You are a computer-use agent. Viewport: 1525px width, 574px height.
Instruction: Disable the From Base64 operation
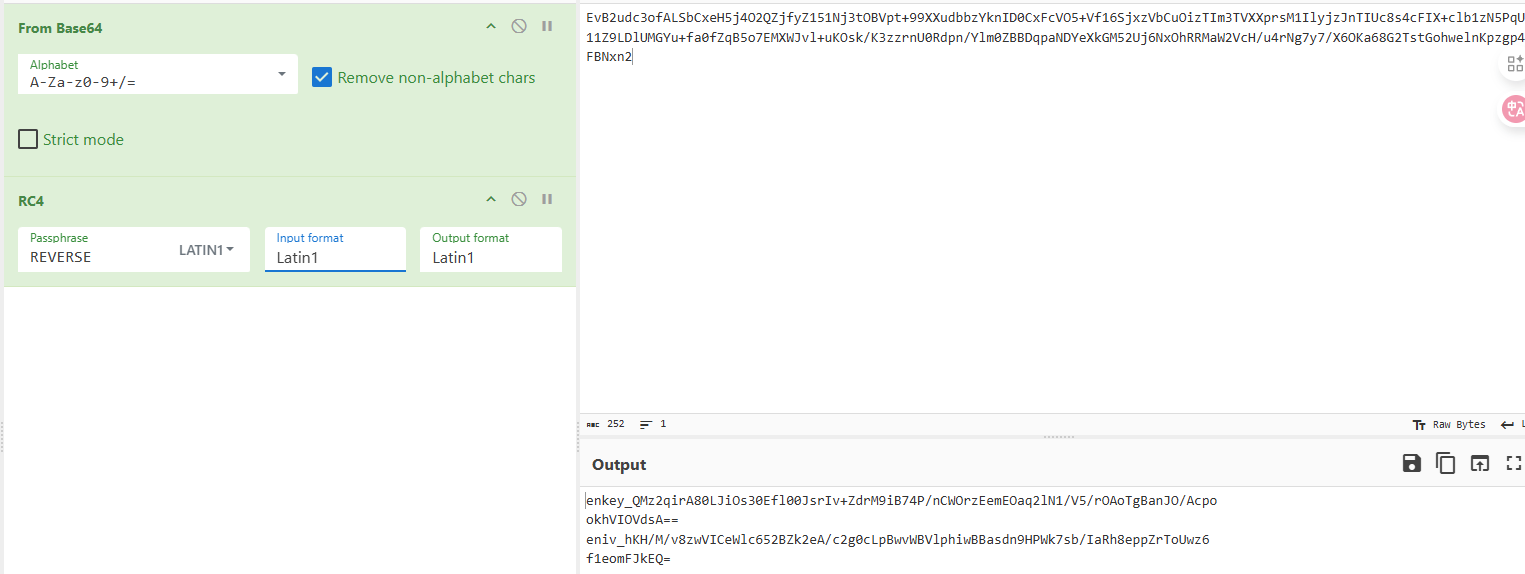pyautogui.click(x=519, y=27)
